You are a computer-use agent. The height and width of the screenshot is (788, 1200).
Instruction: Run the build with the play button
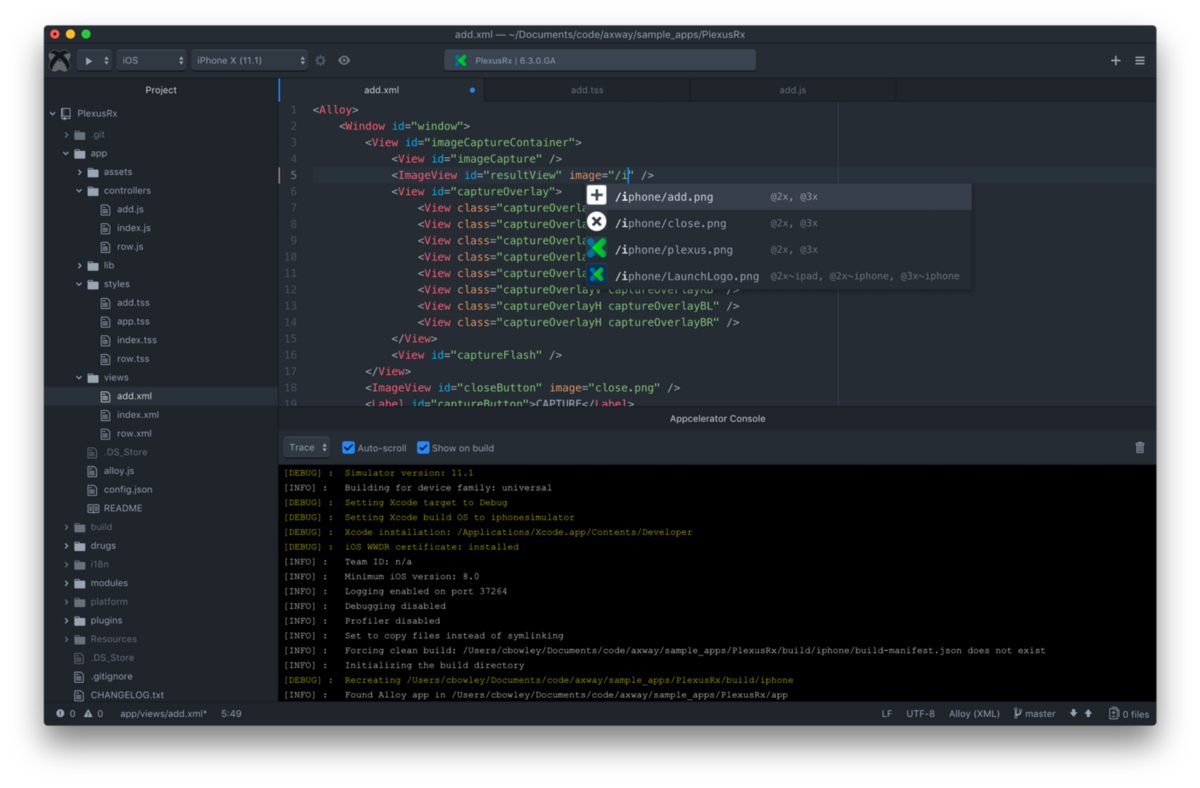(x=88, y=61)
